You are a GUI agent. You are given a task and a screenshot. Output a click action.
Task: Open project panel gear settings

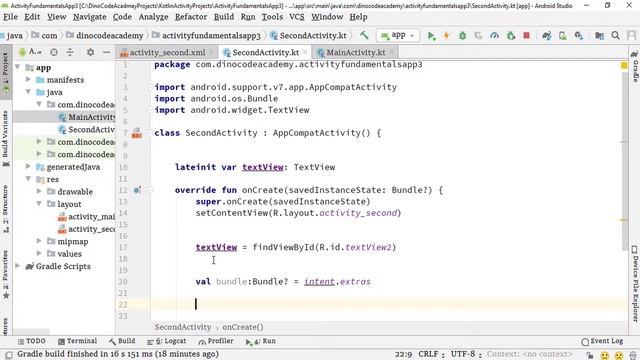coord(90,52)
